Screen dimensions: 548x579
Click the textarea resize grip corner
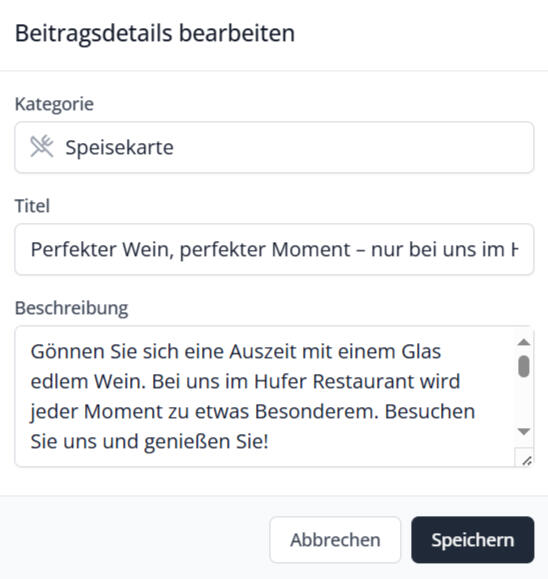coord(526,460)
